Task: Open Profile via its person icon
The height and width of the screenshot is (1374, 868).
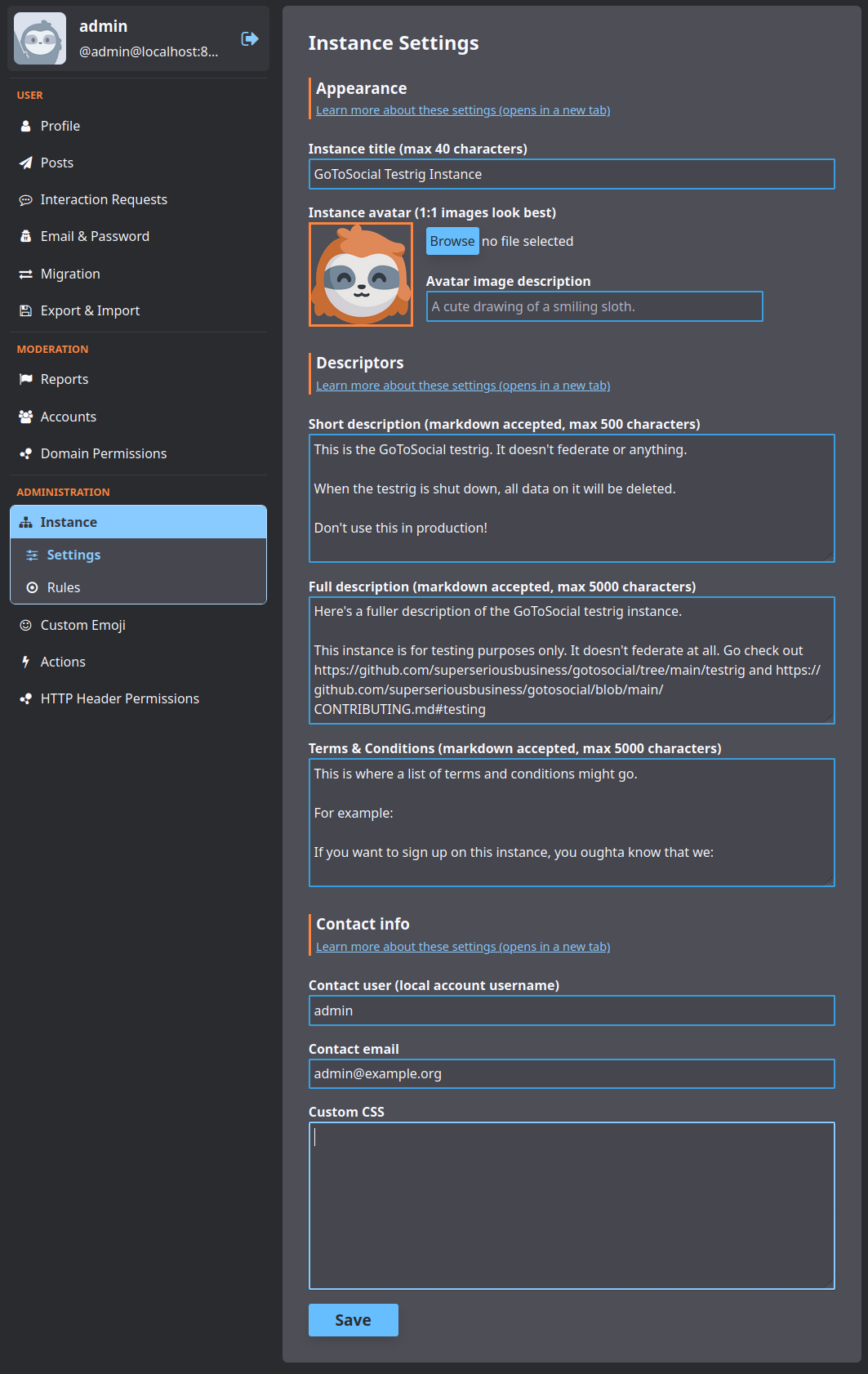Action: pyautogui.click(x=25, y=127)
